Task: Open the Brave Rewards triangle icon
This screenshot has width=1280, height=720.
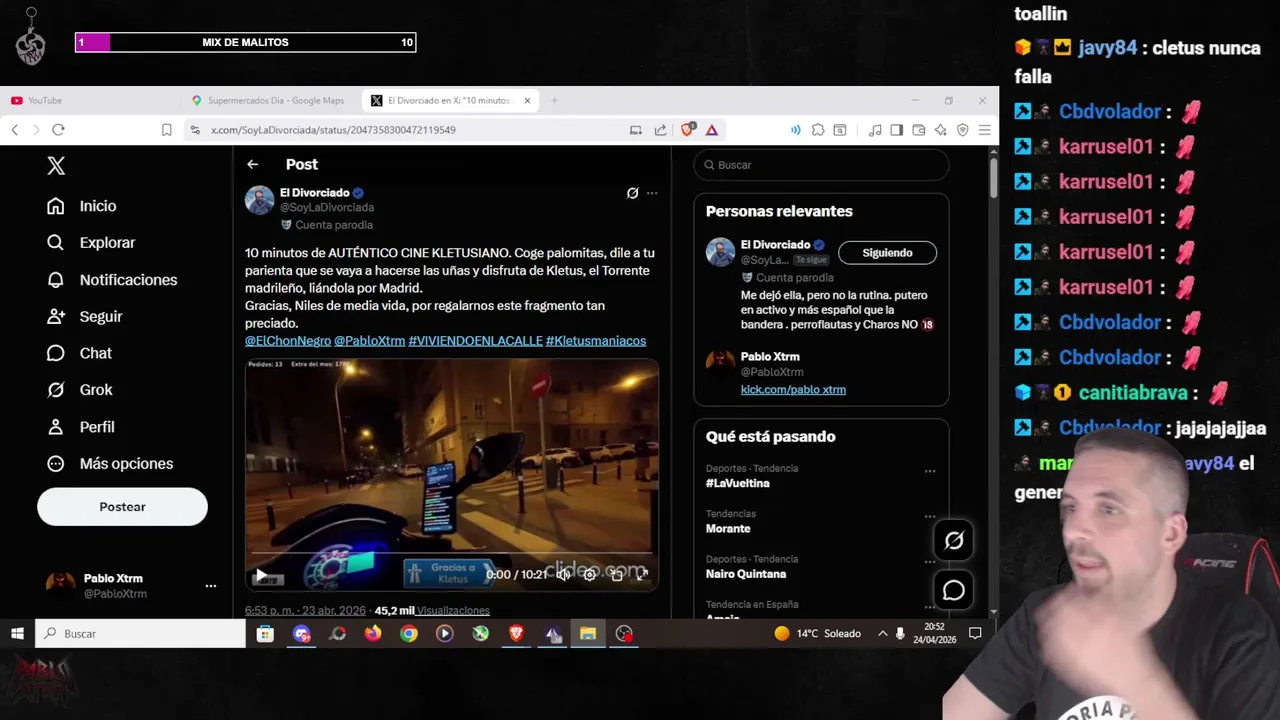Action: pos(712,130)
